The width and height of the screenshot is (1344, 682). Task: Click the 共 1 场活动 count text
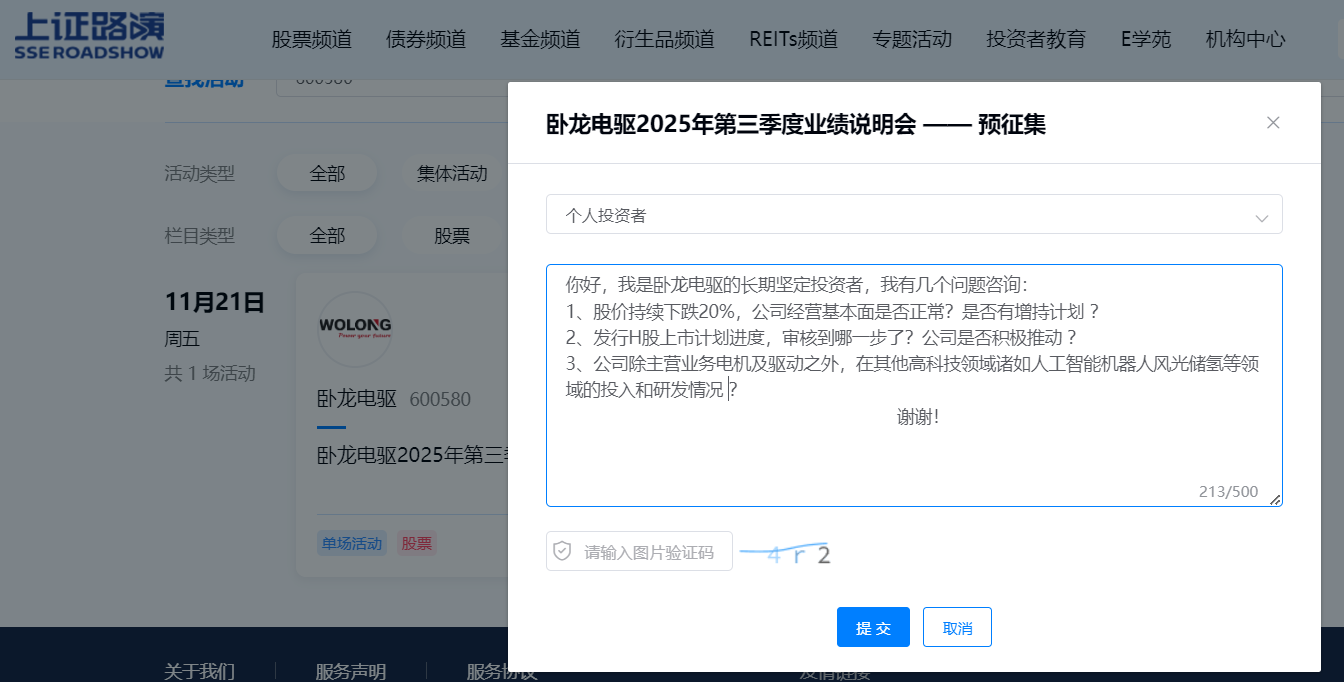tap(210, 373)
